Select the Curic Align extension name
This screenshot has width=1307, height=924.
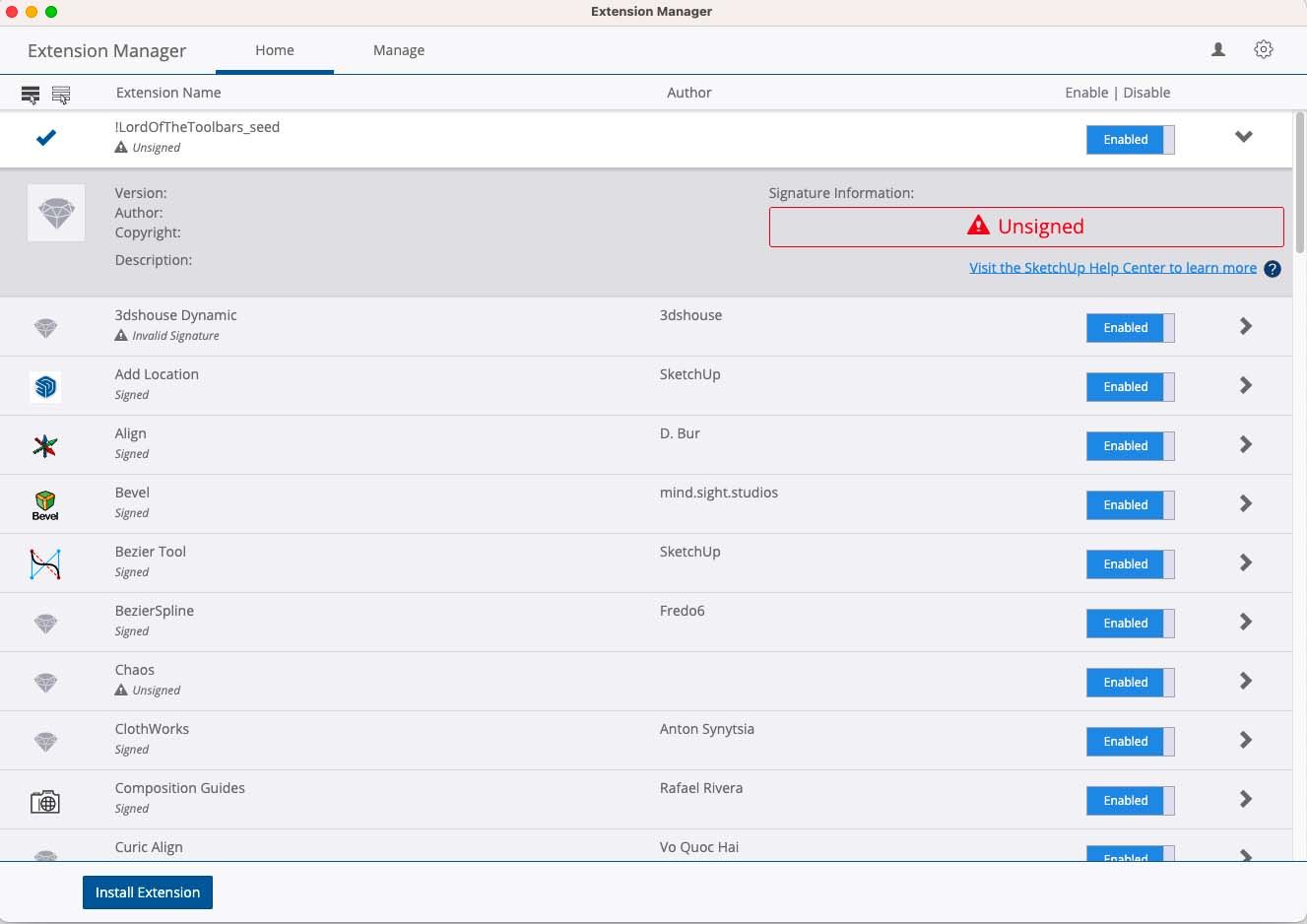[x=149, y=847]
